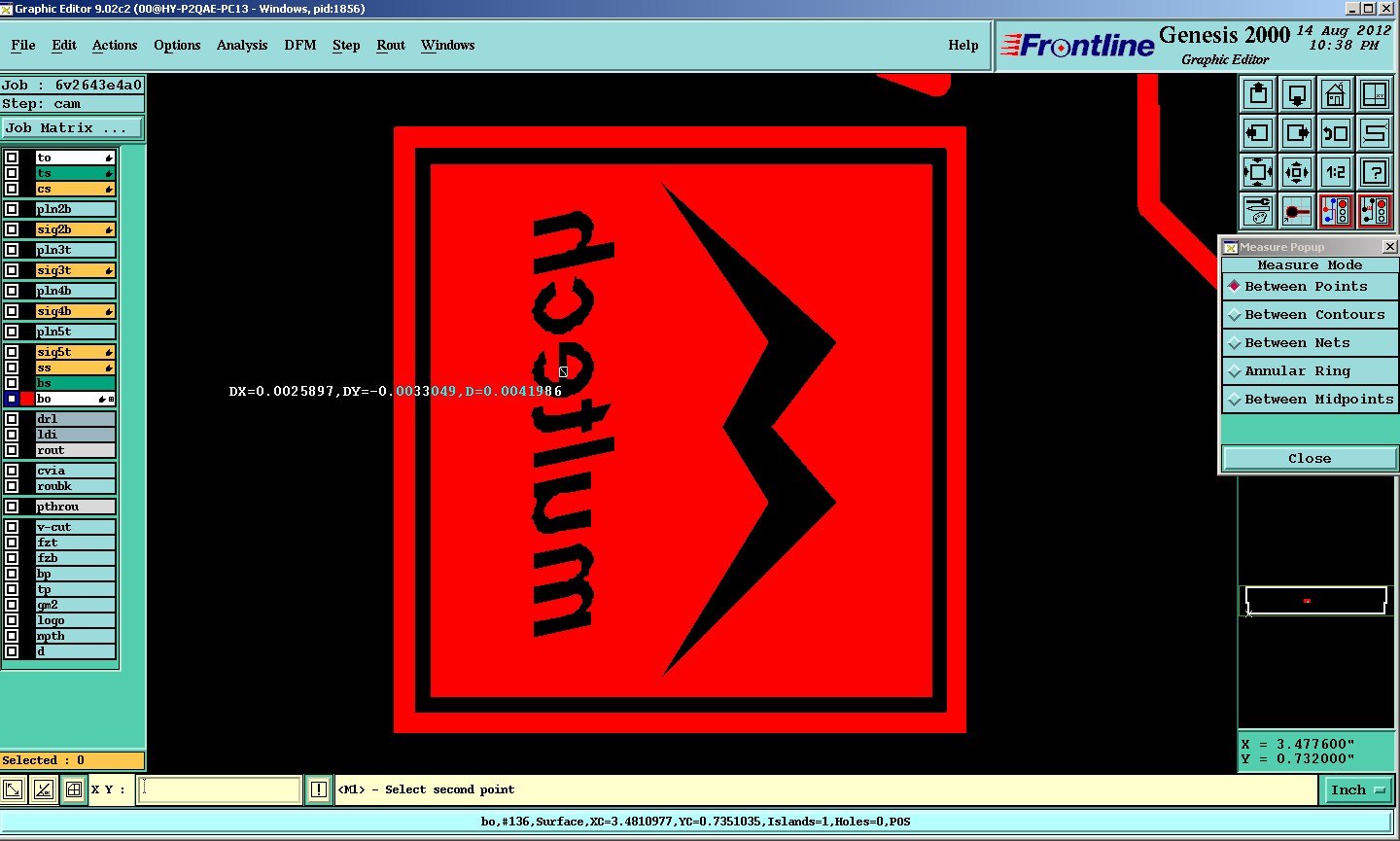Image resolution: width=1400 pixels, height=841 pixels.
Task: Select layer row 'bs'
Action: pos(76,383)
